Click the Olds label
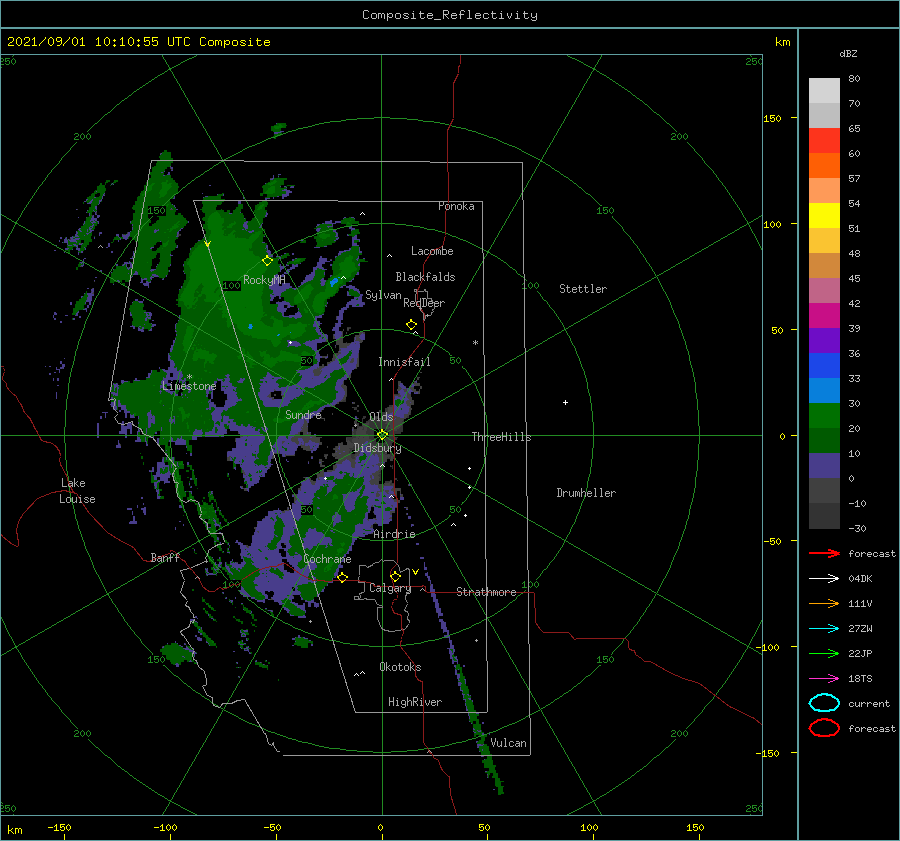The width and height of the screenshot is (900, 841). pyautogui.click(x=381, y=417)
